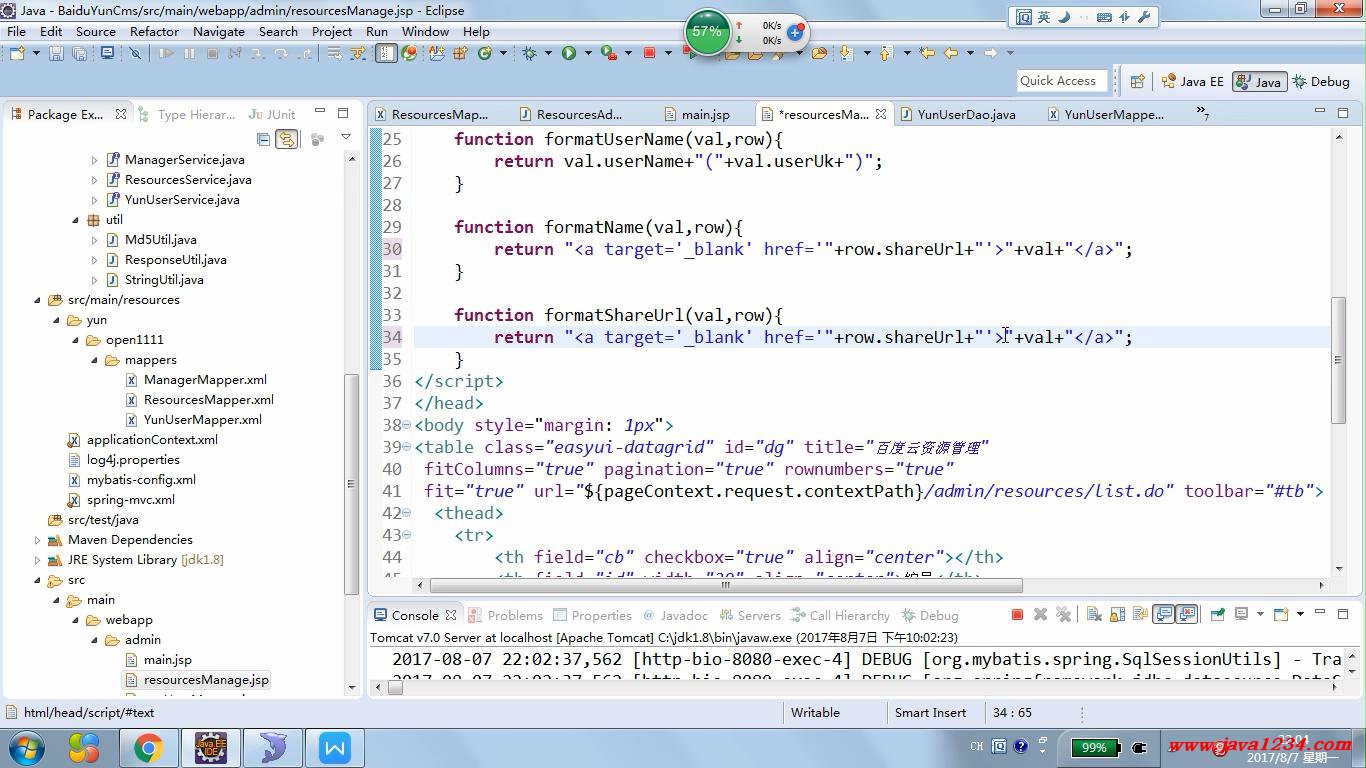Show the hidden editor tabs list
This screenshot has height=768, width=1366.
tap(1203, 114)
